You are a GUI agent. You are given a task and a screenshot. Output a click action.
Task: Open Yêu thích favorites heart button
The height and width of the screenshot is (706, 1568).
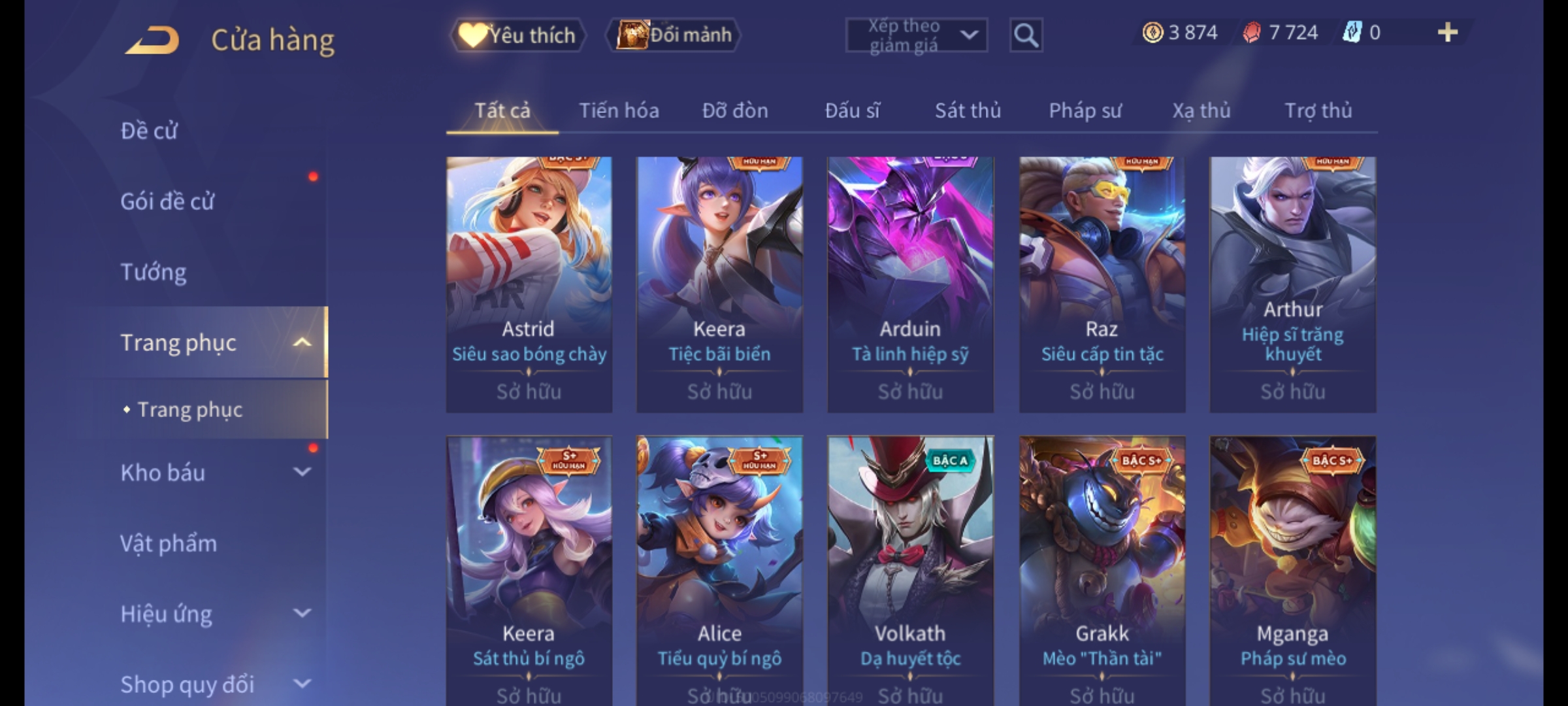point(517,35)
